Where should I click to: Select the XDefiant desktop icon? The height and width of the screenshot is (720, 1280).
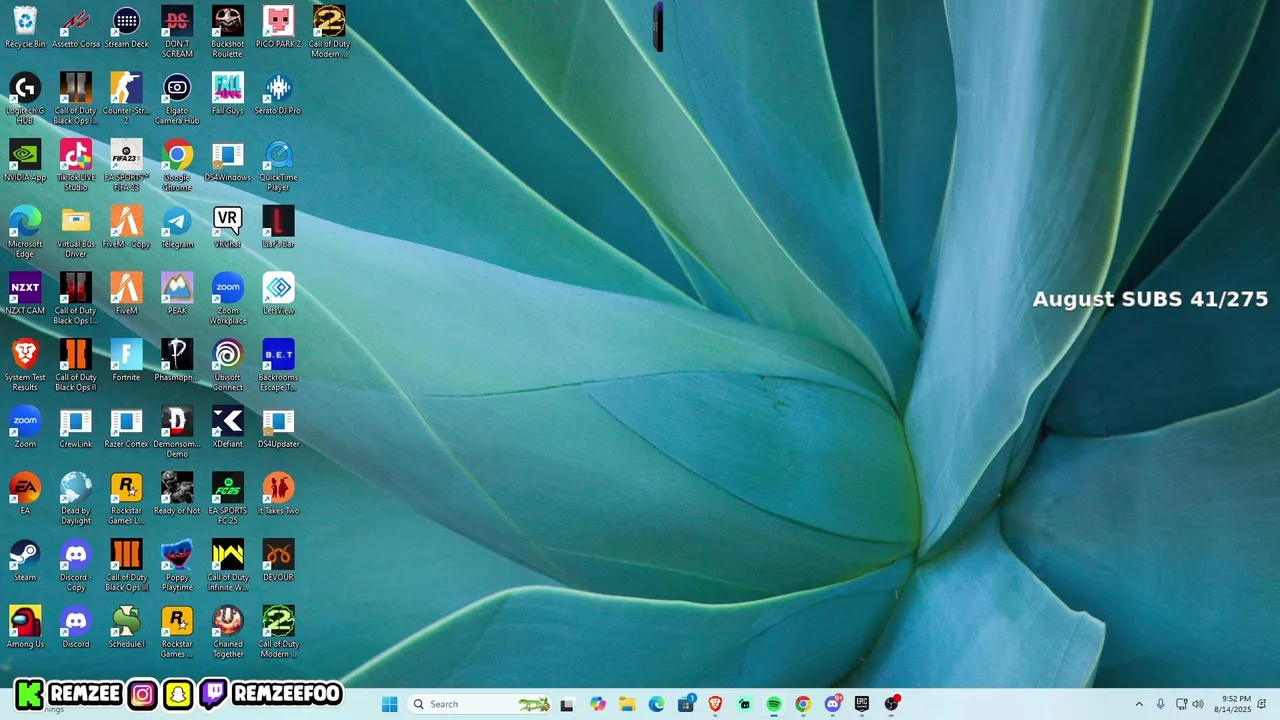[227, 428]
